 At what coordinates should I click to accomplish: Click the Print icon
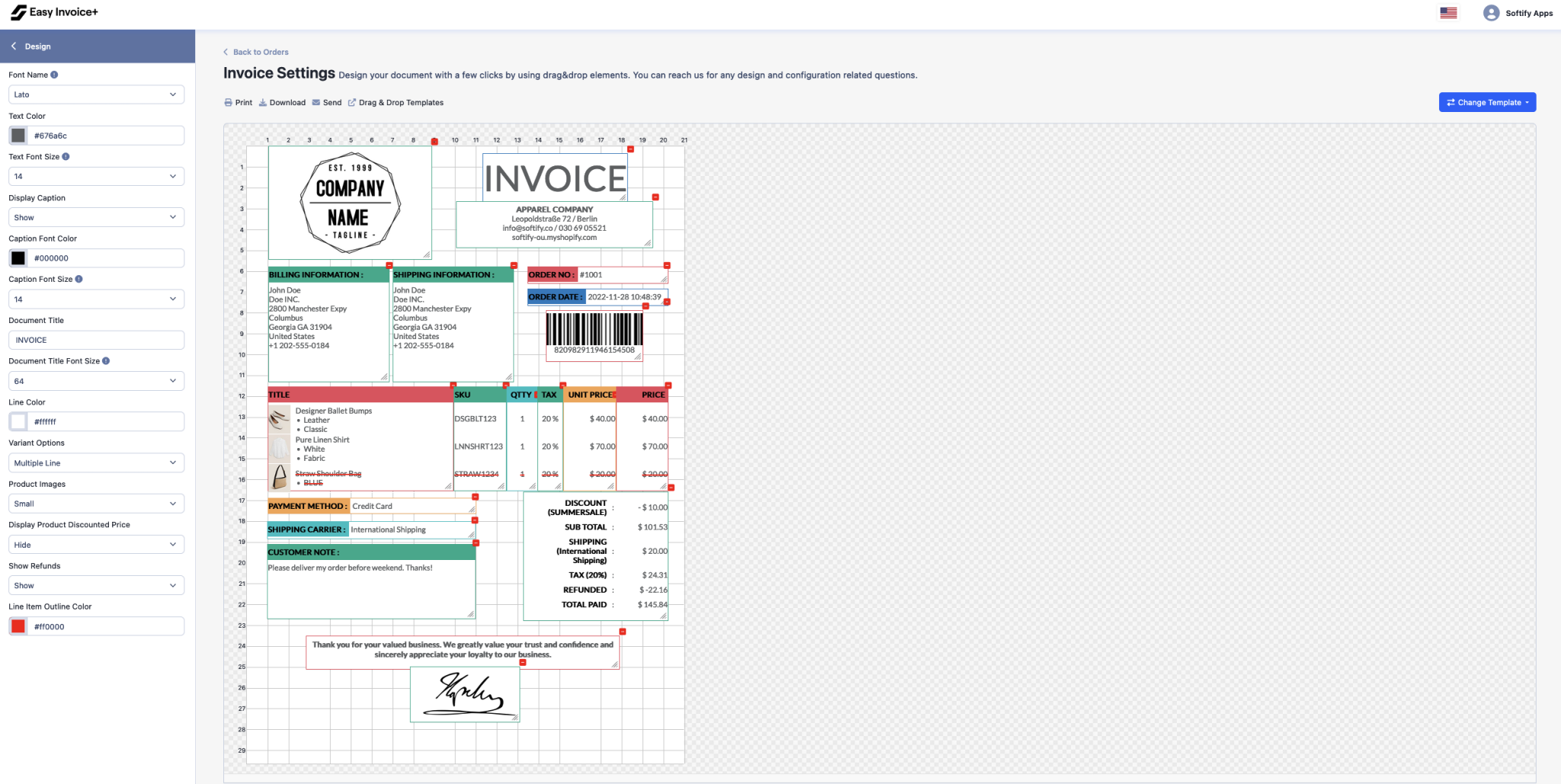(x=228, y=102)
